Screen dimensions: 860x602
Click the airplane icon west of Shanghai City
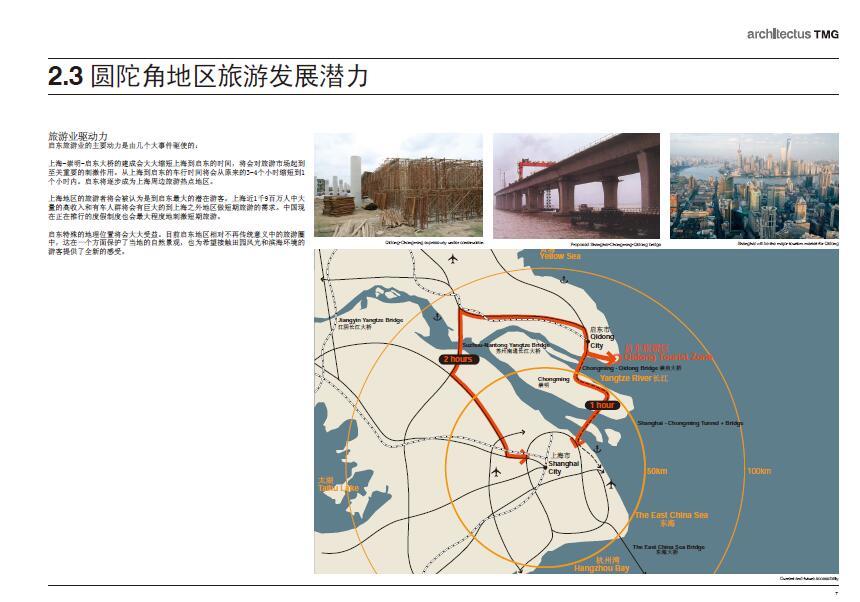(496, 472)
